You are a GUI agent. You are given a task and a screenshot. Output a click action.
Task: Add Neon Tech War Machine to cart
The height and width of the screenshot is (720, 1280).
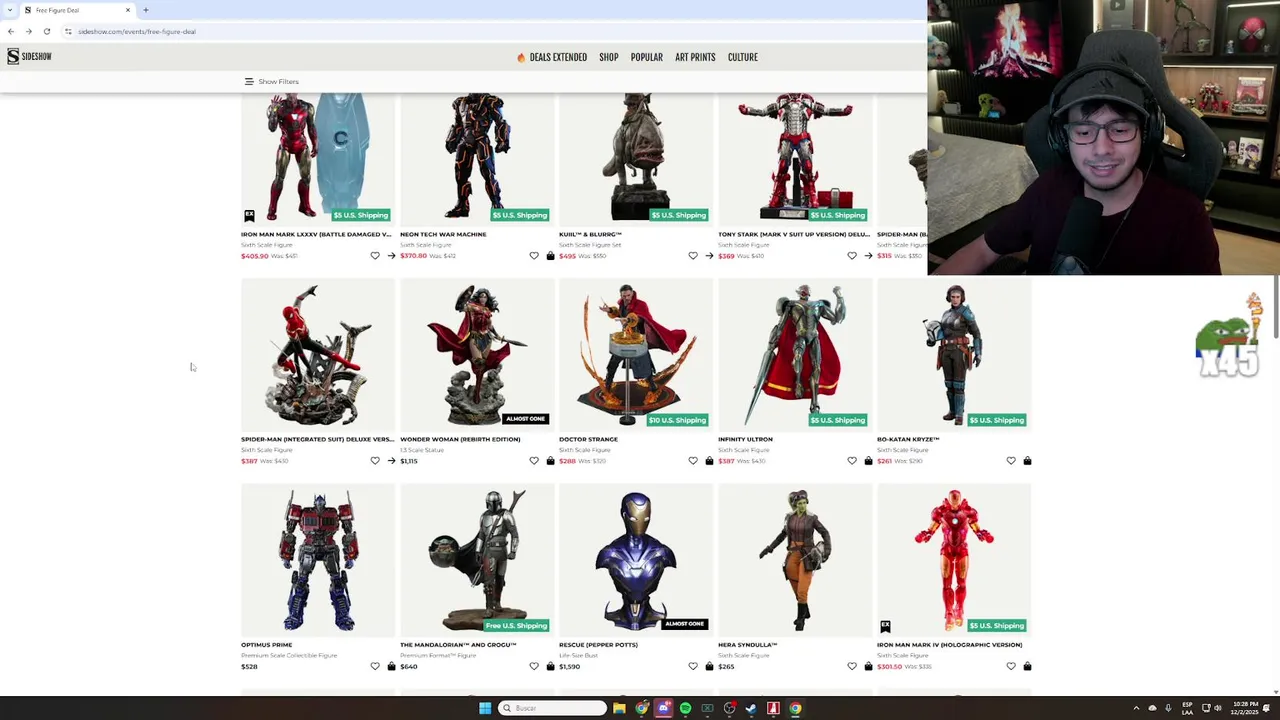[x=550, y=256]
